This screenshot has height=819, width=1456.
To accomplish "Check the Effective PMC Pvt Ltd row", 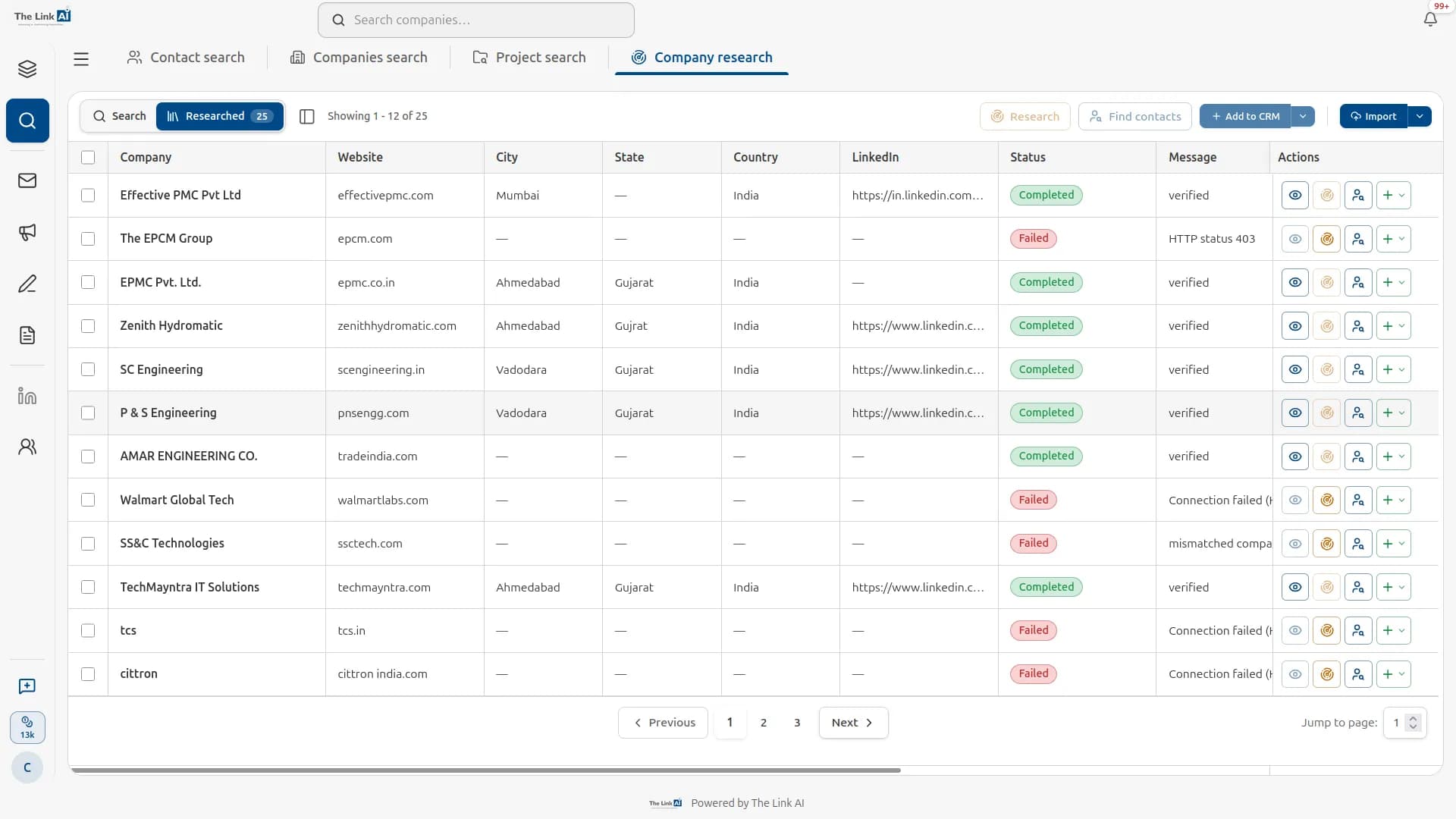I will click(x=88, y=196).
